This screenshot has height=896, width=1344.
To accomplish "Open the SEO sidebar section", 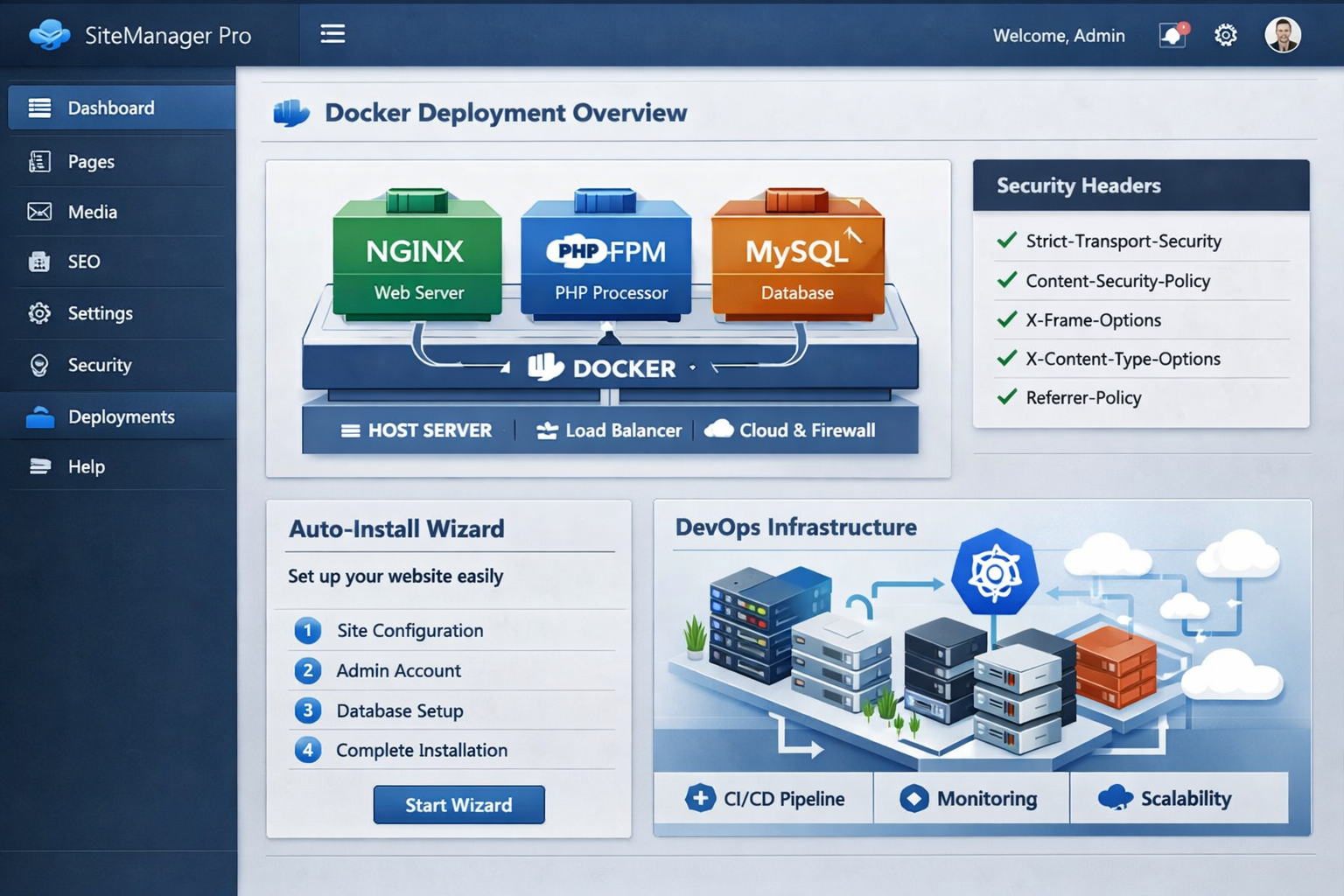I will (83, 262).
